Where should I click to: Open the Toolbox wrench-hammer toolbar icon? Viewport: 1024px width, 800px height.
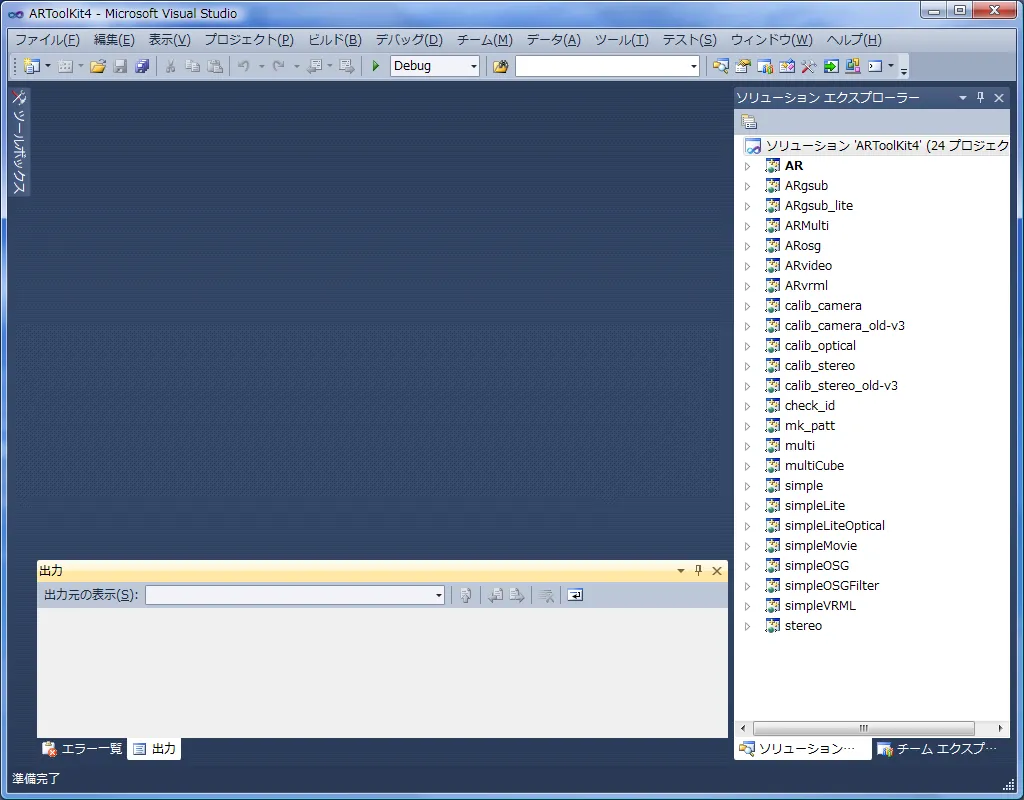click(x=808, y=66)
